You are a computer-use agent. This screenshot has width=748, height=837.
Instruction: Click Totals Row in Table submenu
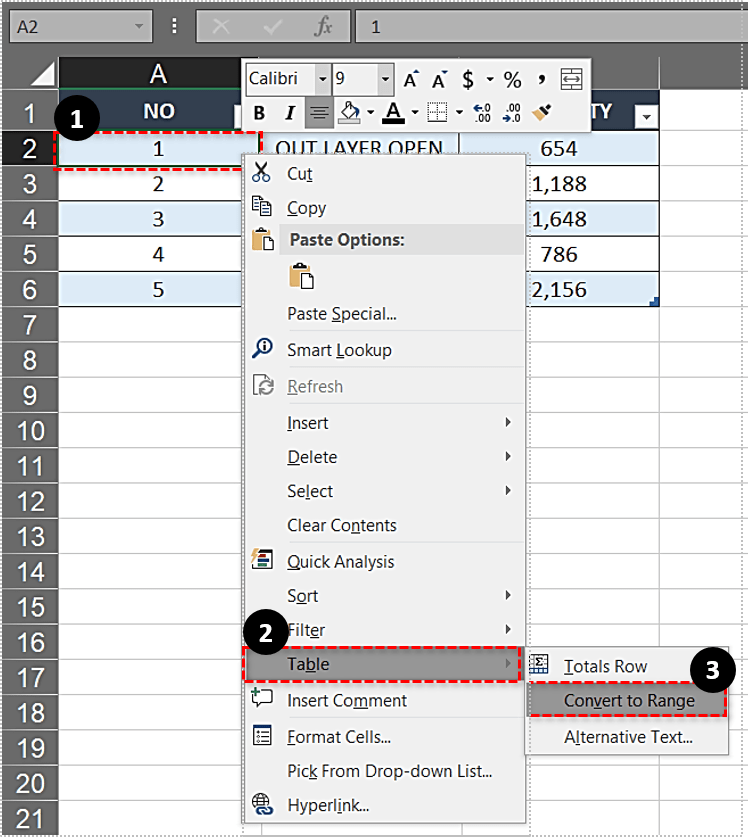pyautogui.click(x=604, y=666)
